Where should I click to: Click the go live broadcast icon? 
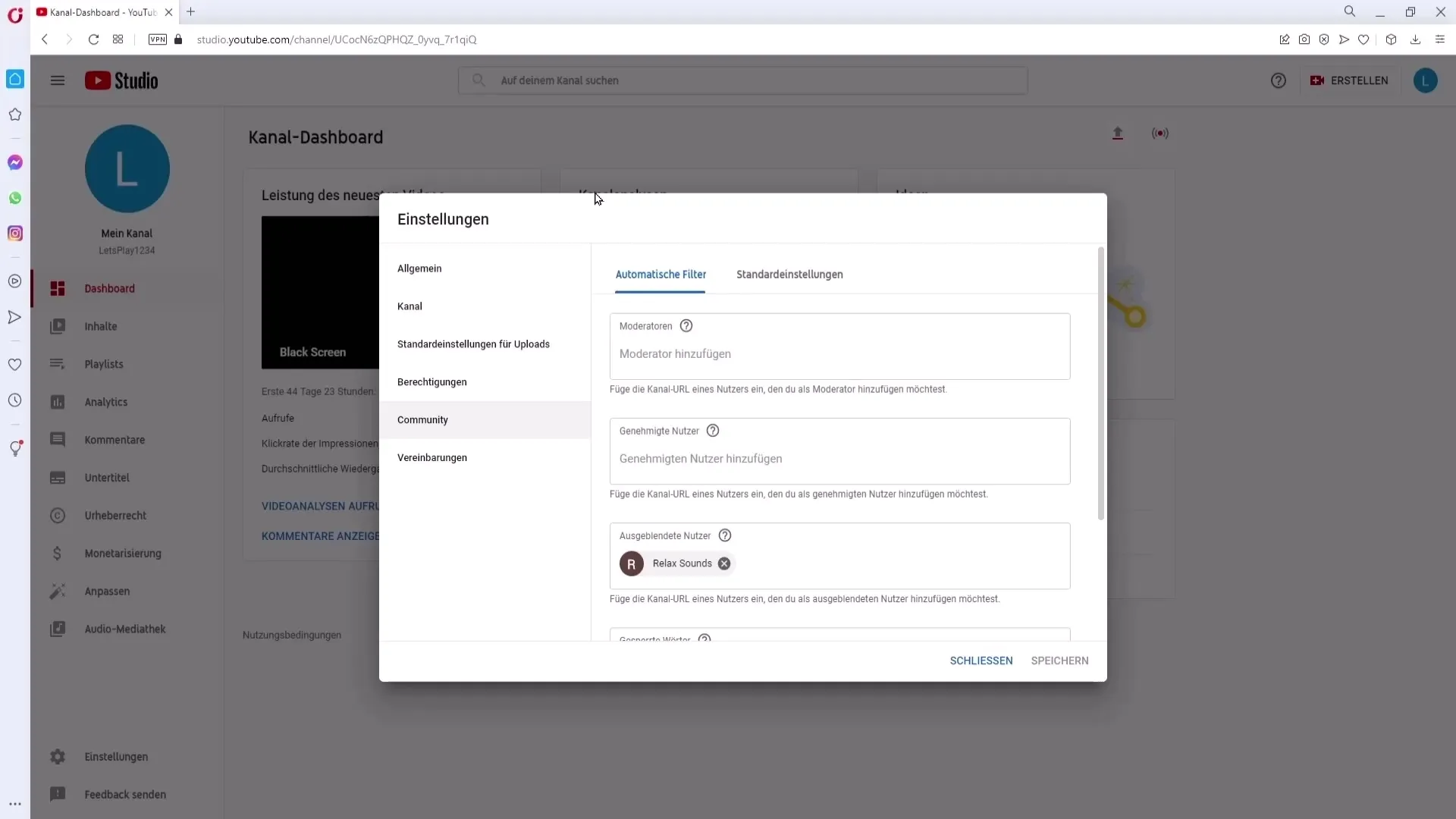(x=1160, y=133)
